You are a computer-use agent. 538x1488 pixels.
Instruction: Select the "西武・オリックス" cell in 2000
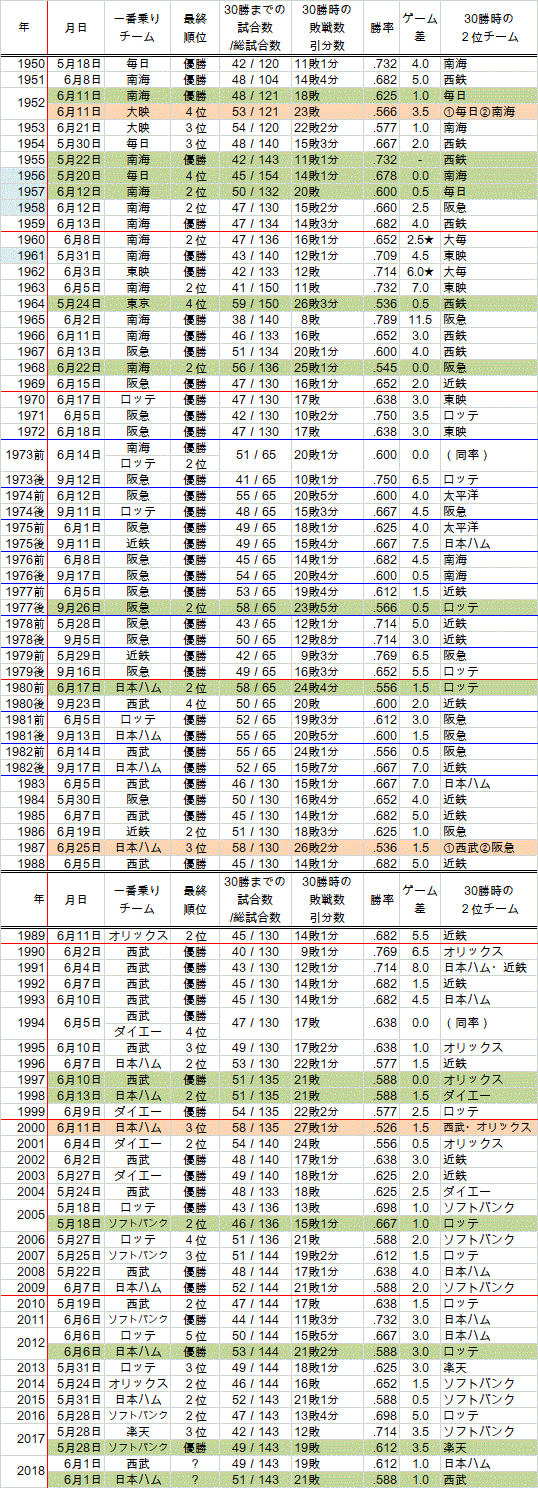click(x=489, y=1126)
